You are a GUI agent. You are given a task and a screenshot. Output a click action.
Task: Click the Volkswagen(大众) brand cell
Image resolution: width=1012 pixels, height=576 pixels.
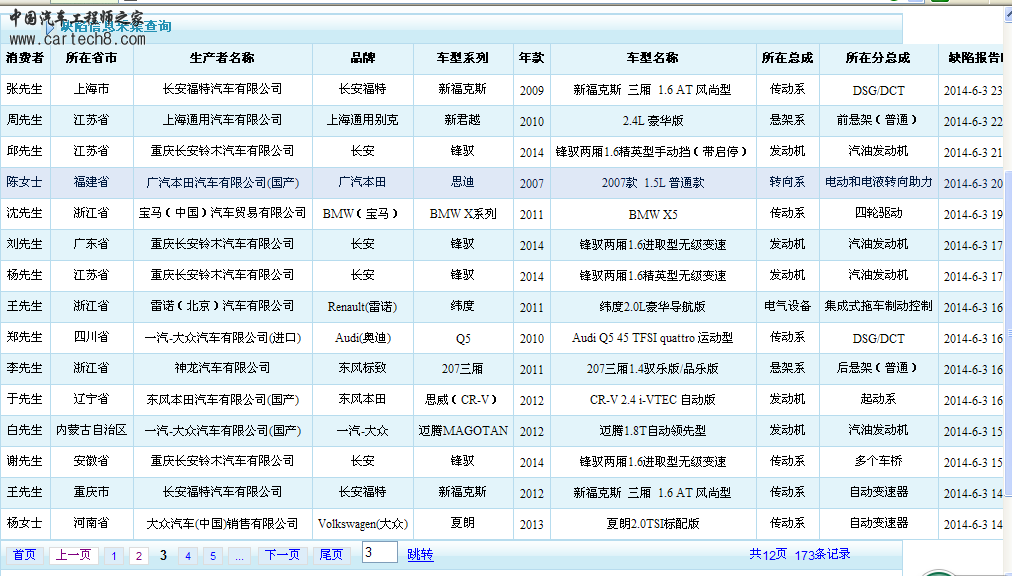(x=363, y=524)
